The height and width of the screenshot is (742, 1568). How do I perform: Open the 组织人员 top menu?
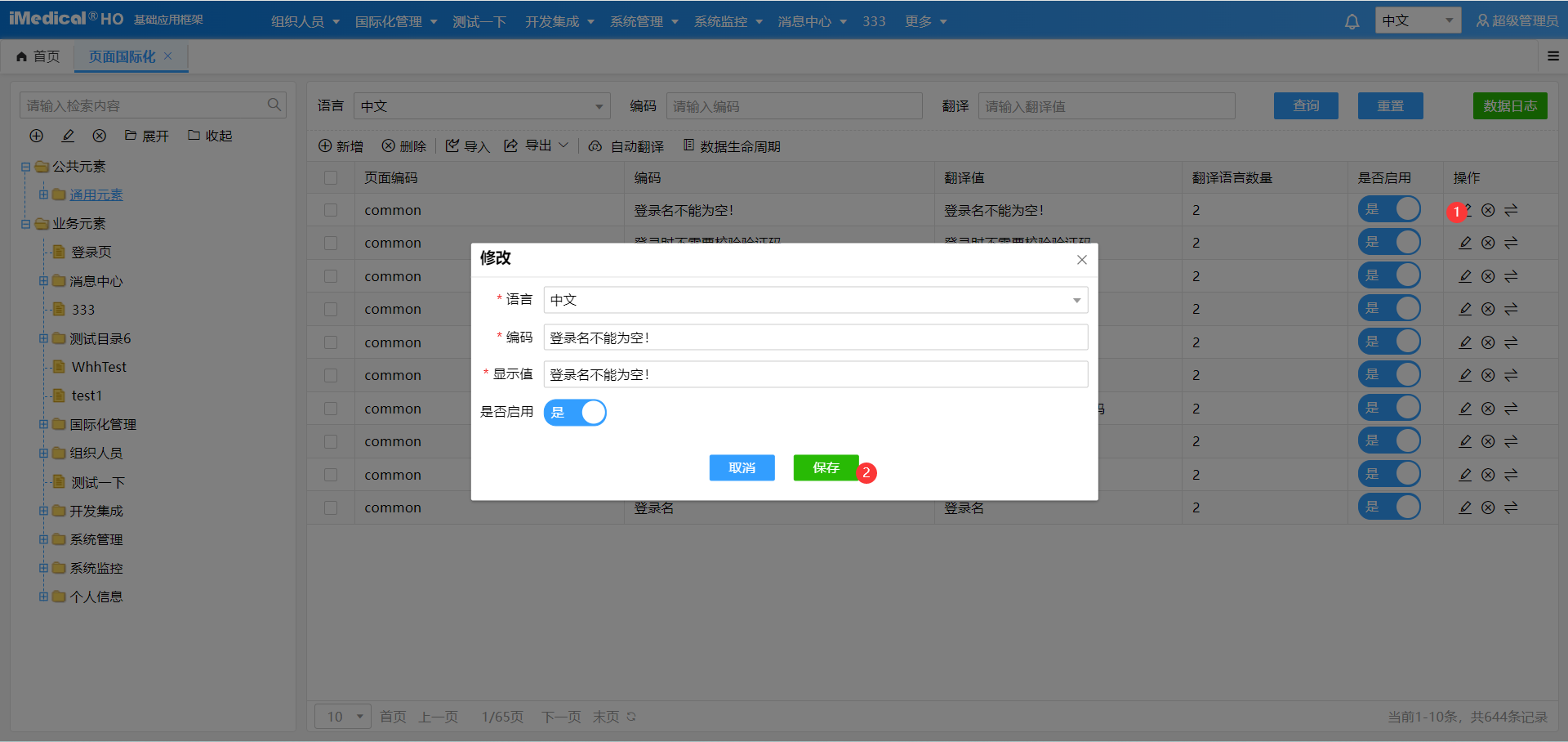click(305, 21)
